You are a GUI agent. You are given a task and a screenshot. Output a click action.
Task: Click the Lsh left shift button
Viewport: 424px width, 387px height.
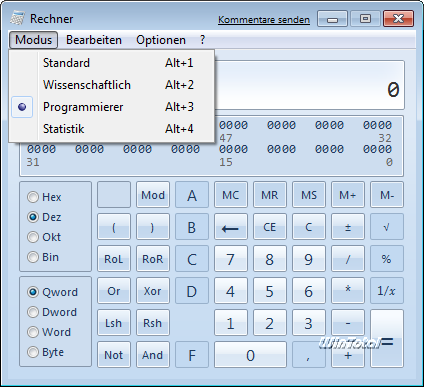[114, 323]
